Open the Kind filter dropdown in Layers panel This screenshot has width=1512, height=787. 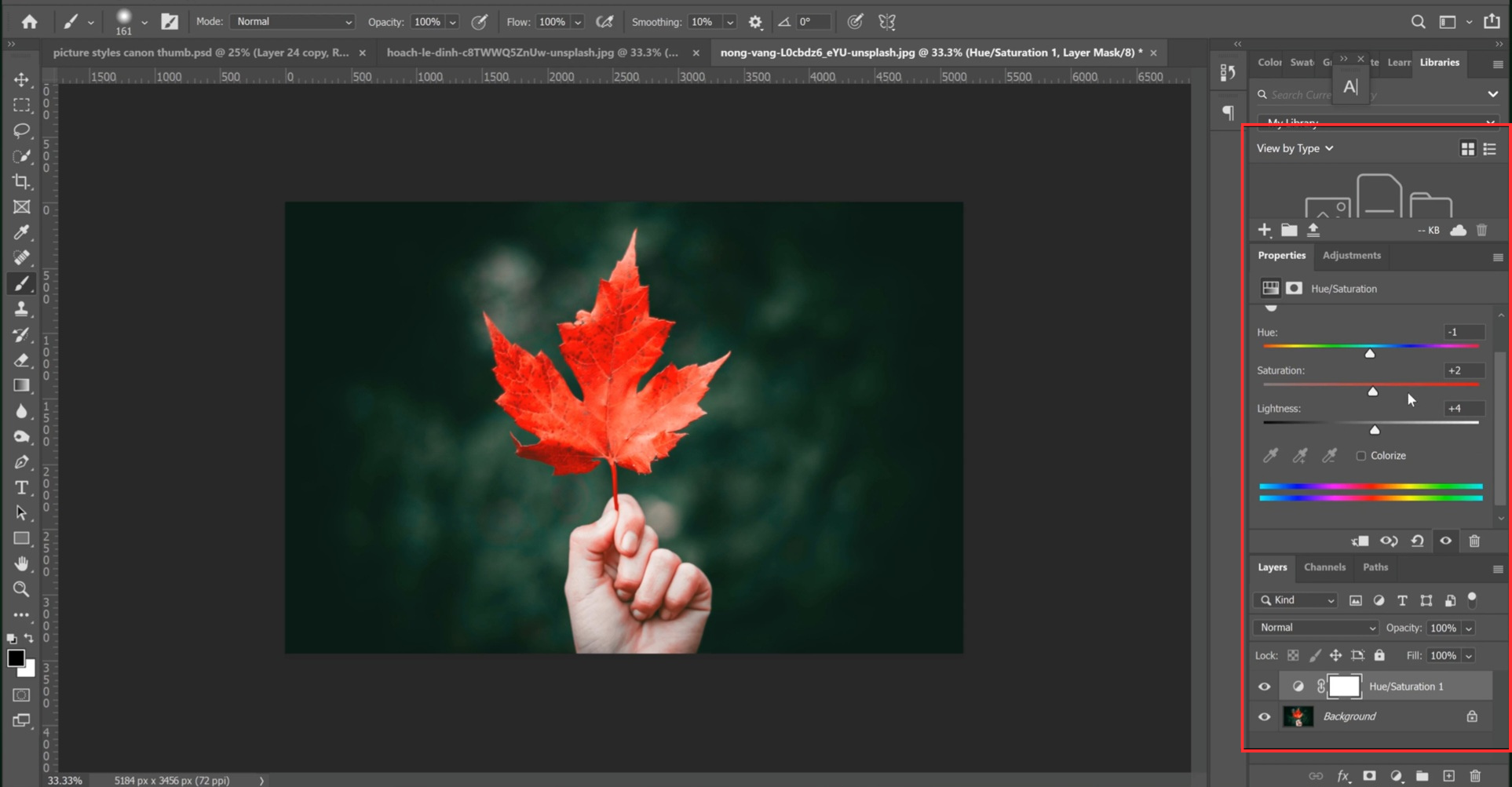tap(1295, 599)
